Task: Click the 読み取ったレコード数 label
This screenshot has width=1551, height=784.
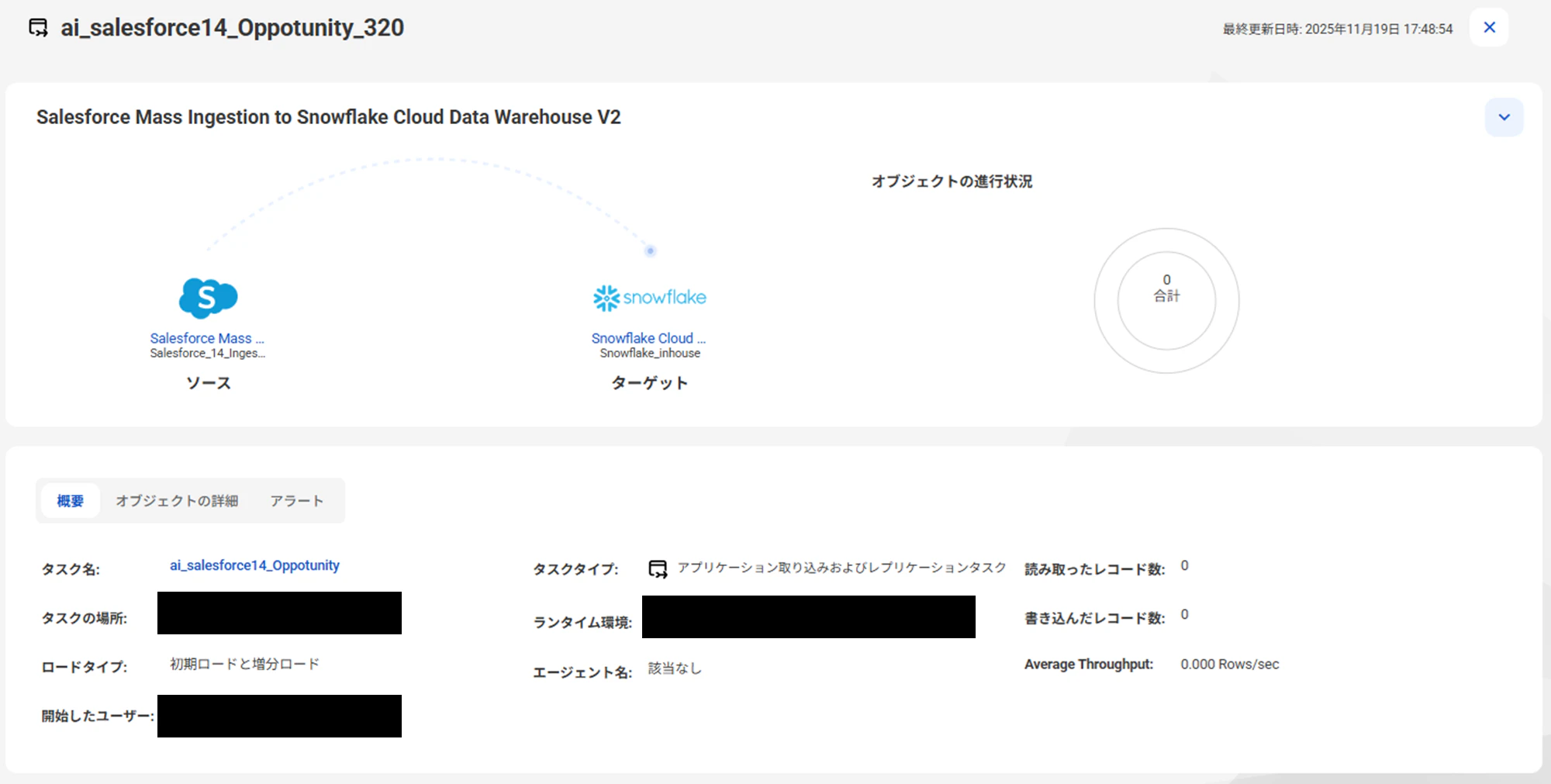Action: [x=1095, y=569]
